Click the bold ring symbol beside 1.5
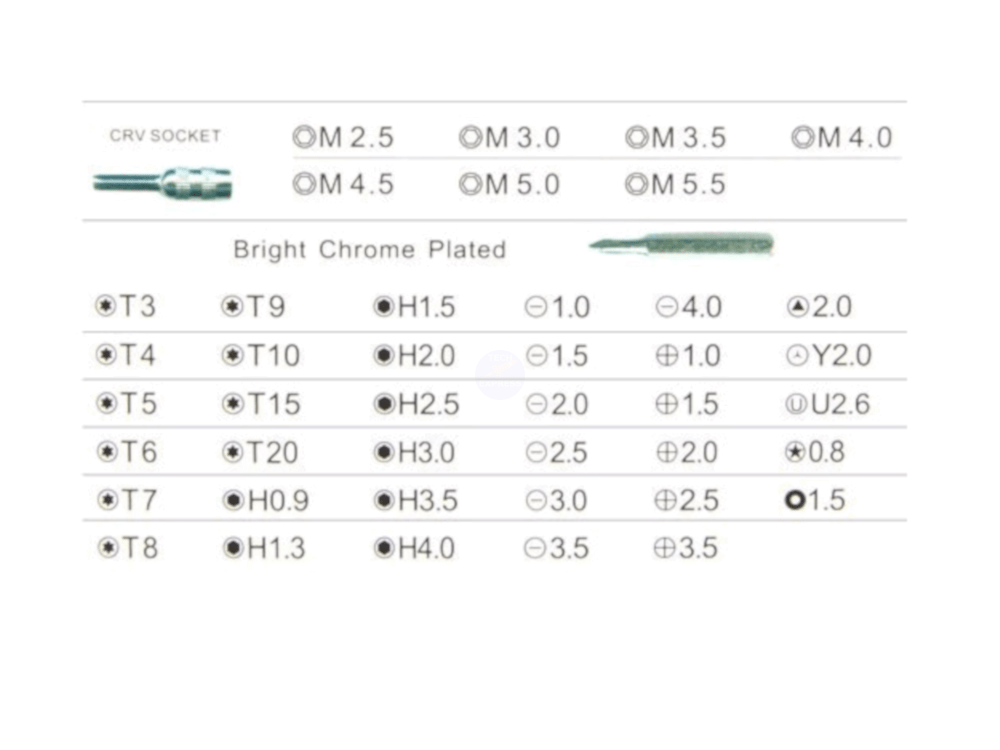Image resolution: width=1000 pixels, height=750 pixels. click(x=795, y=500)
